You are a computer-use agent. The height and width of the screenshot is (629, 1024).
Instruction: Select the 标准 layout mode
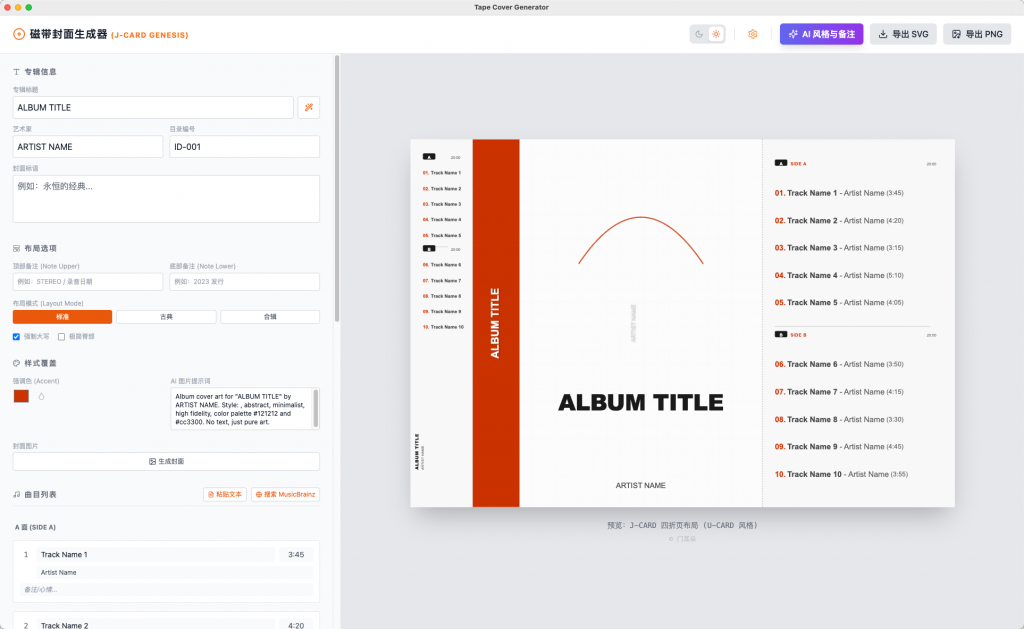click(62, 317)
